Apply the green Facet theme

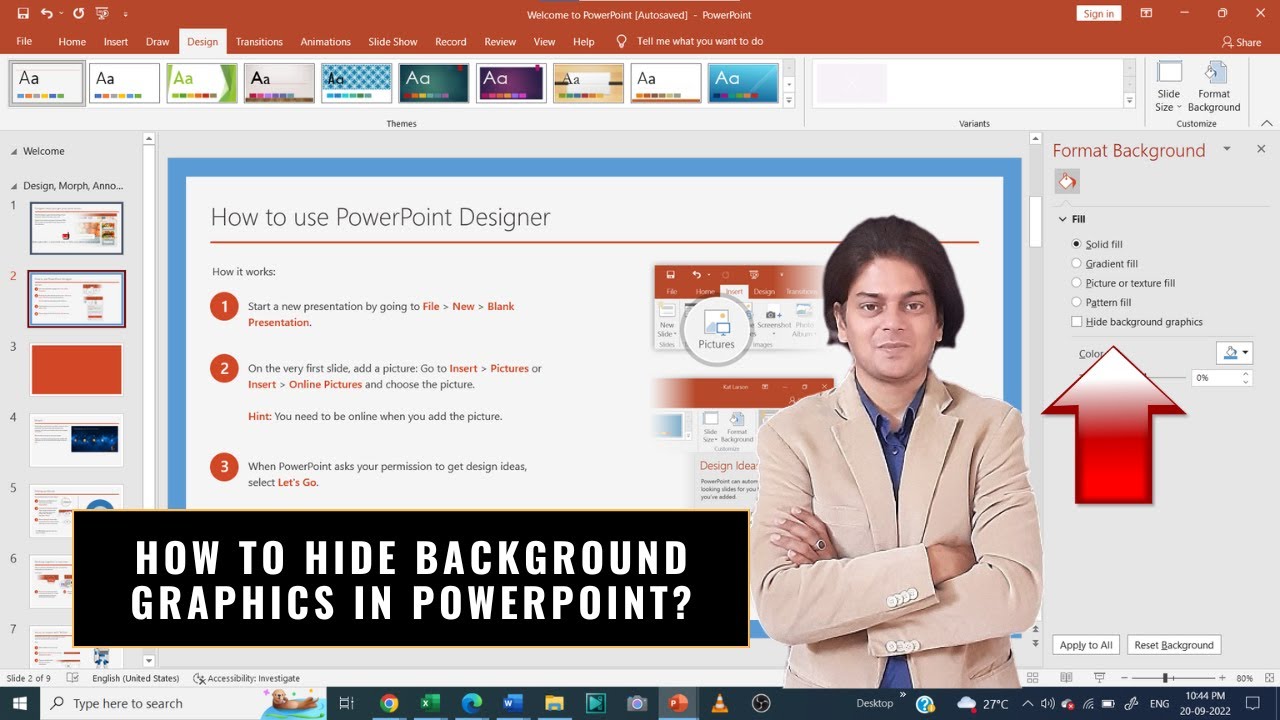coord(202,83)
